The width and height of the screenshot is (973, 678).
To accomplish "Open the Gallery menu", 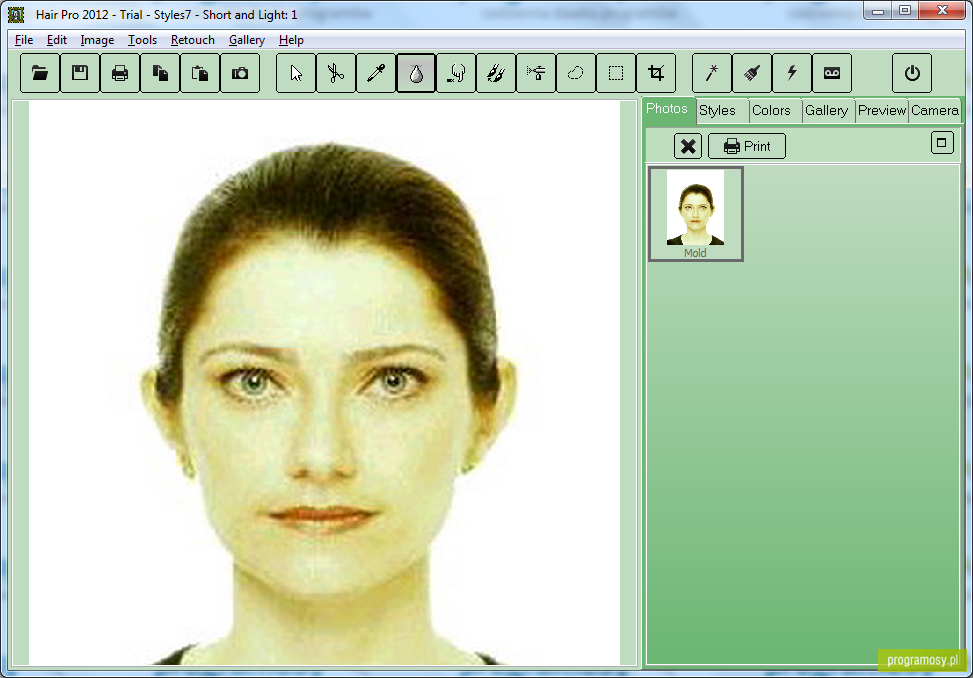I will [246, 40].
